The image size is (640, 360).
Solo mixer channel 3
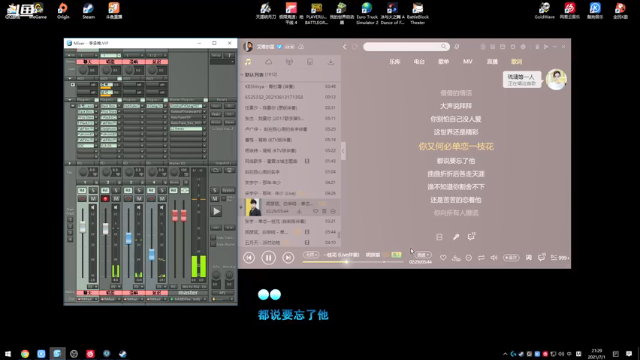139,191
